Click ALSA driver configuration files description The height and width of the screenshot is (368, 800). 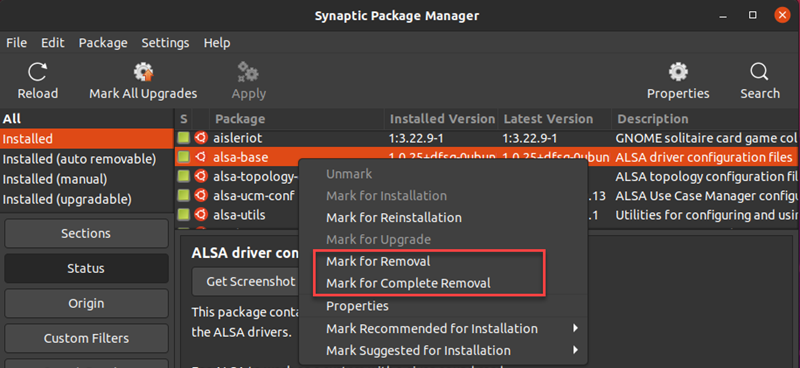point(704,157)
